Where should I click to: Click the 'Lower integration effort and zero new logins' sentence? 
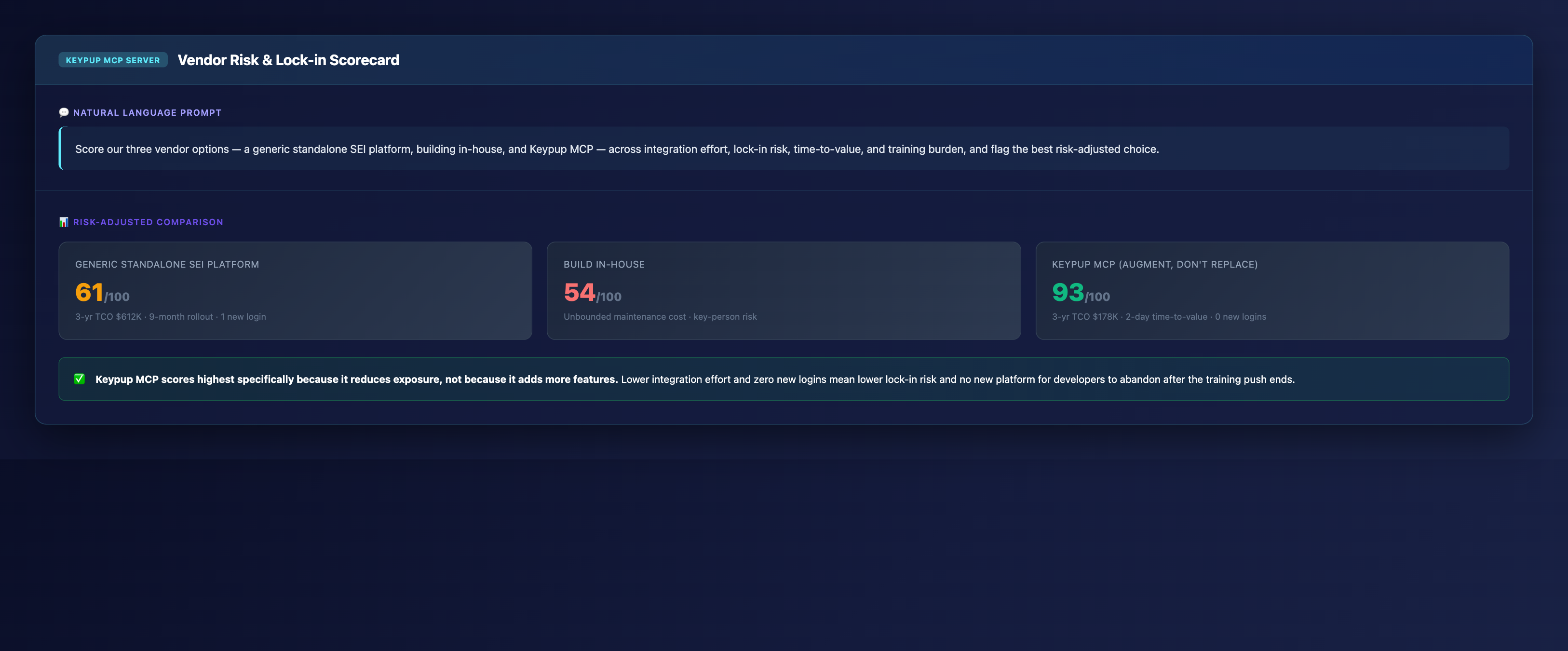point(958,380)
